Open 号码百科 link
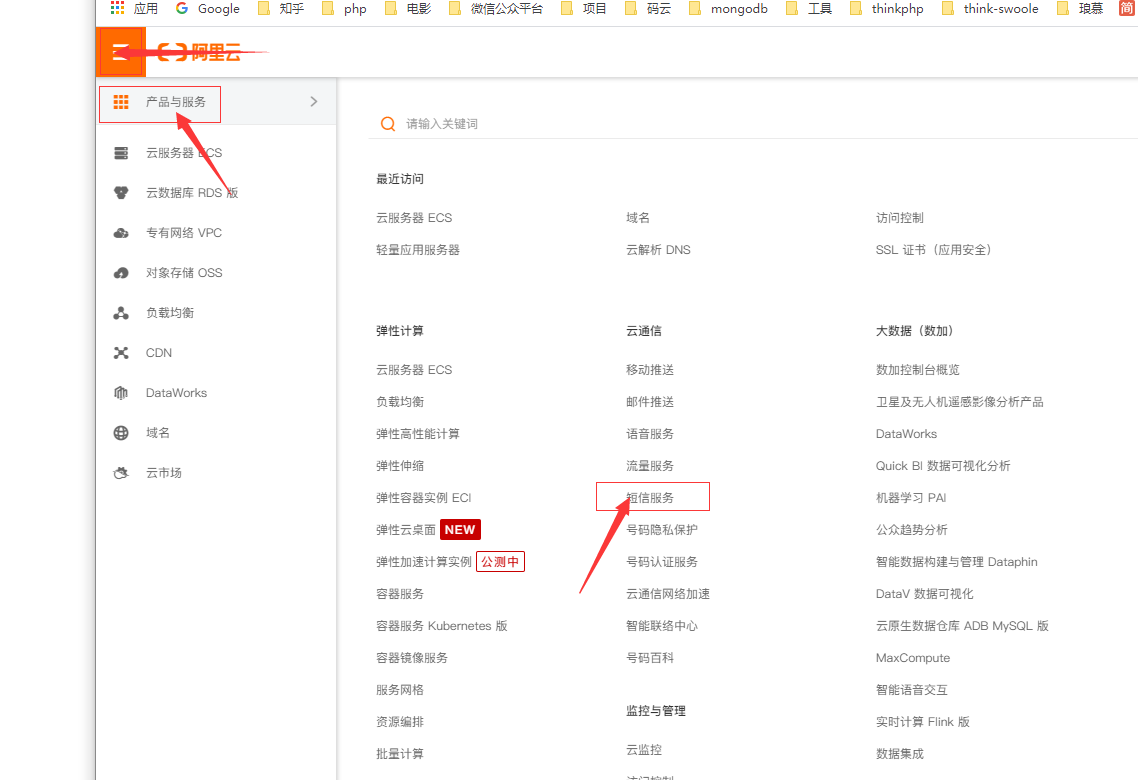 click(650, 657)
